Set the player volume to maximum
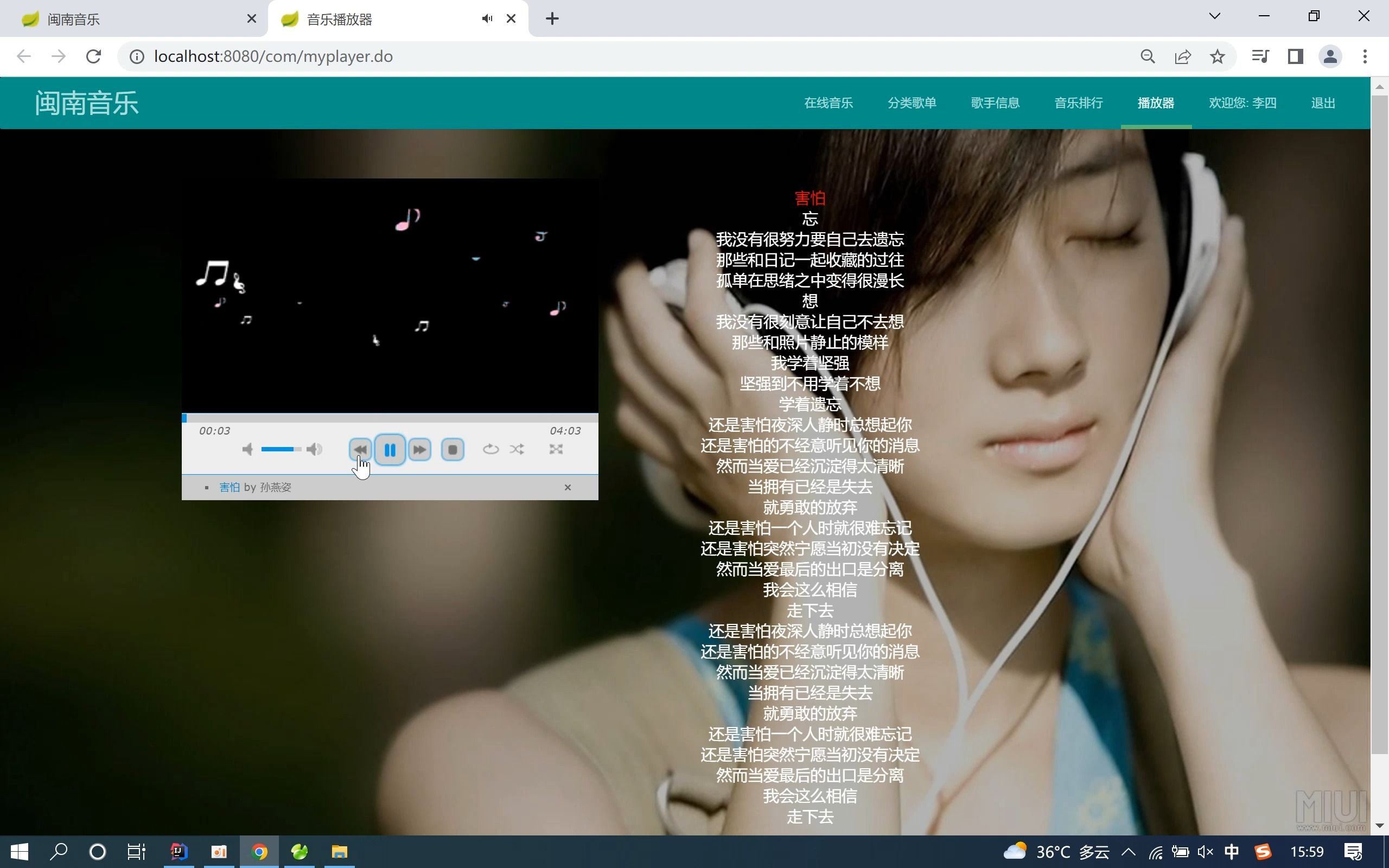The height and width of the screenshot is (868, 1389). coord(314,449)
